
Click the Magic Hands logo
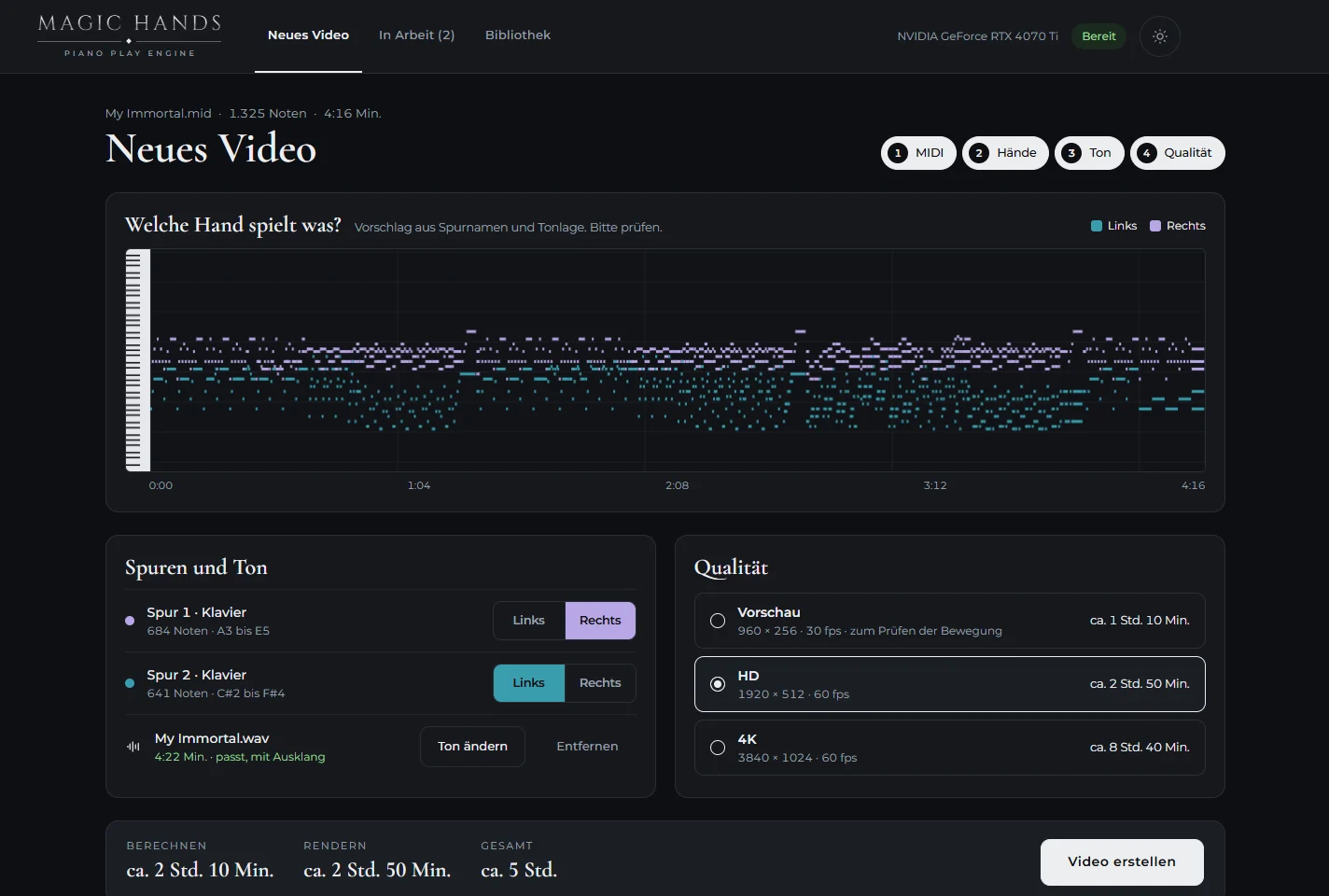[129, 35]
